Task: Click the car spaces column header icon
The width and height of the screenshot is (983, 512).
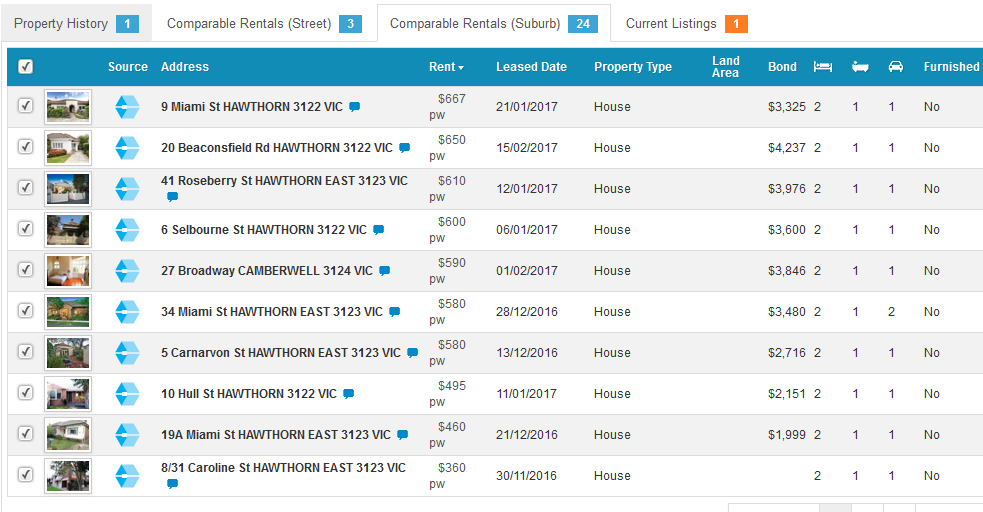Action: point(895,67)
